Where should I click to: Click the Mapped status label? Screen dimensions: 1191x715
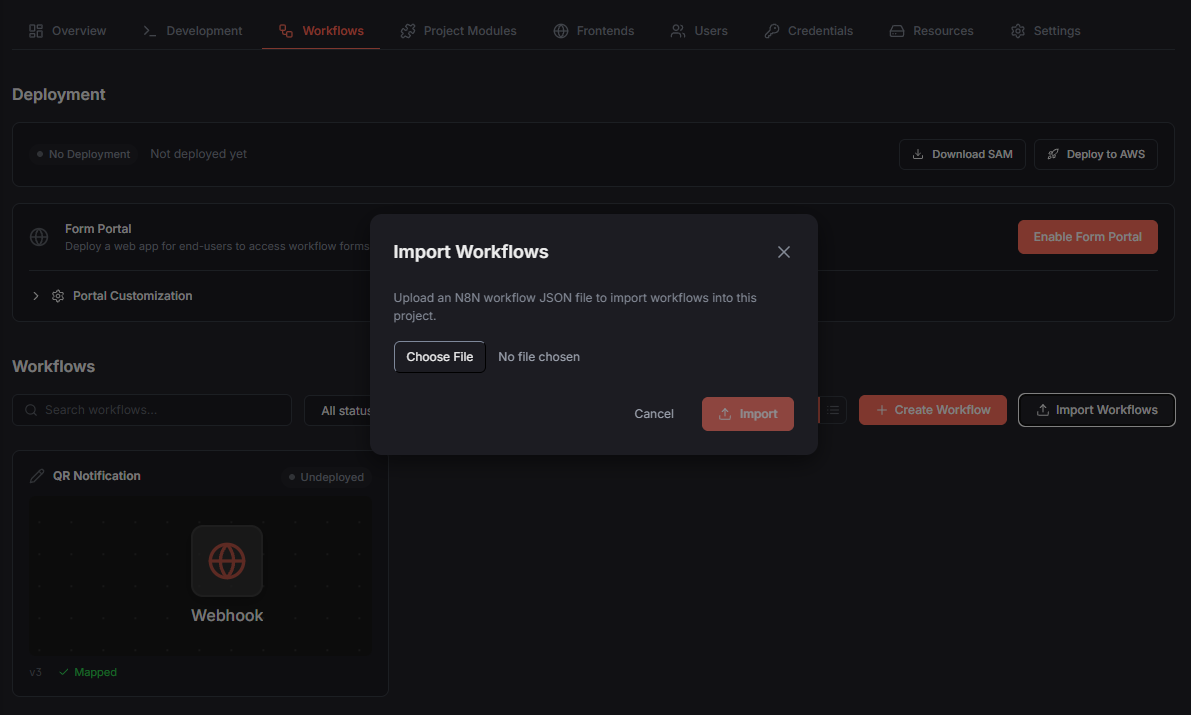[x=88, y=672]
